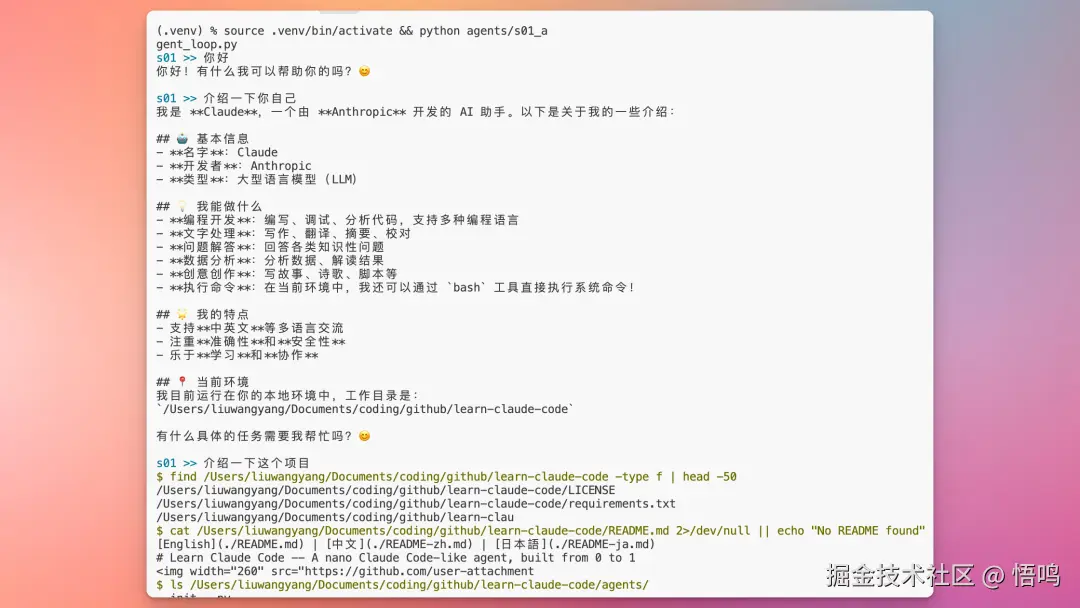Click the "## 我的特点" heading
The width and height of the screenshot is (1080, 608).
[x=202, y=315]
